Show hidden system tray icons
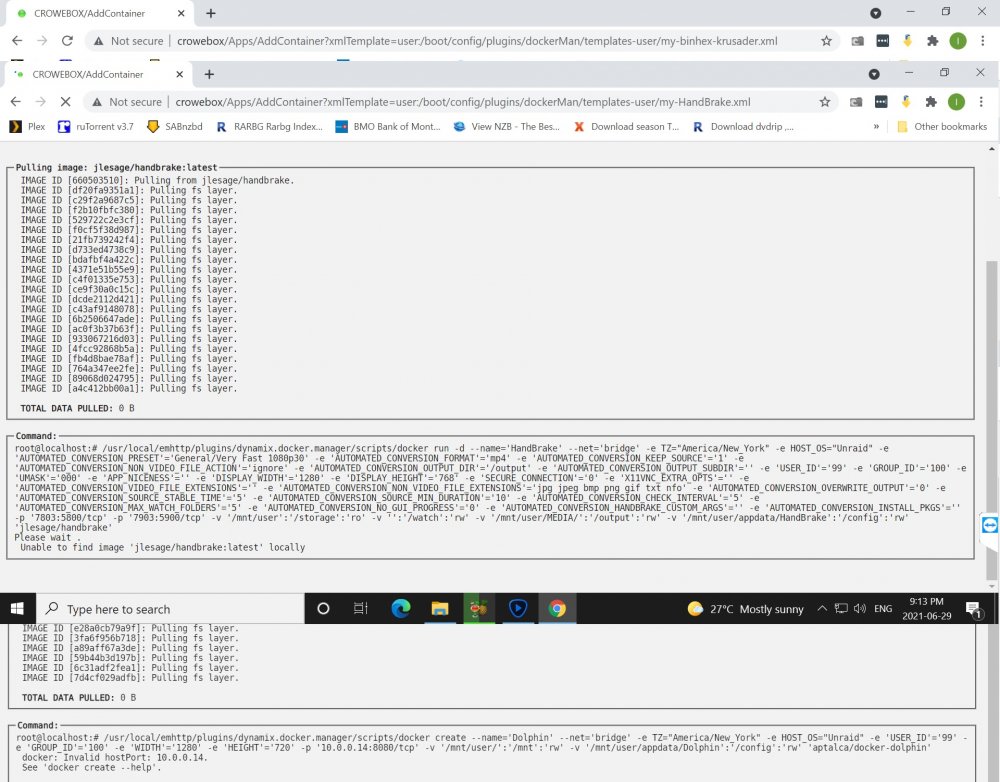The width and height of the screenshot is (1000, 782). coord(822,609)
